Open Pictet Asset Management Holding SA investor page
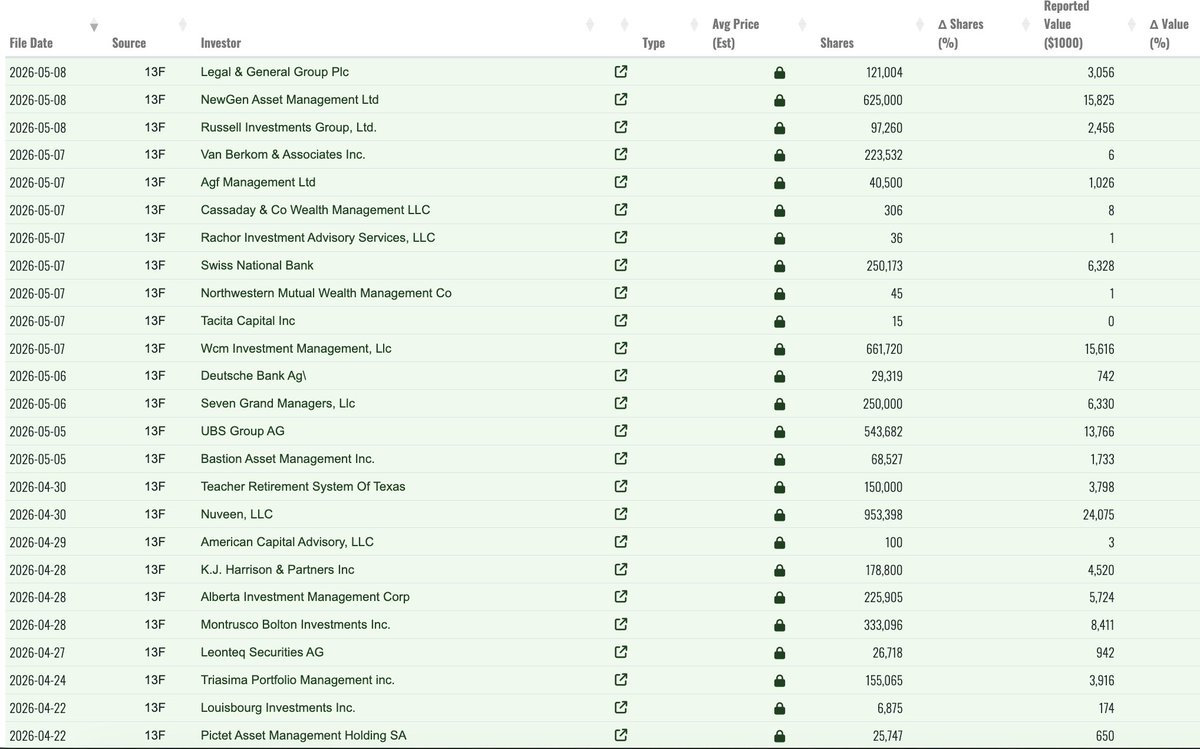This screenshot has height=749, width=1200. pyautogui.click(x=304, y=736)
